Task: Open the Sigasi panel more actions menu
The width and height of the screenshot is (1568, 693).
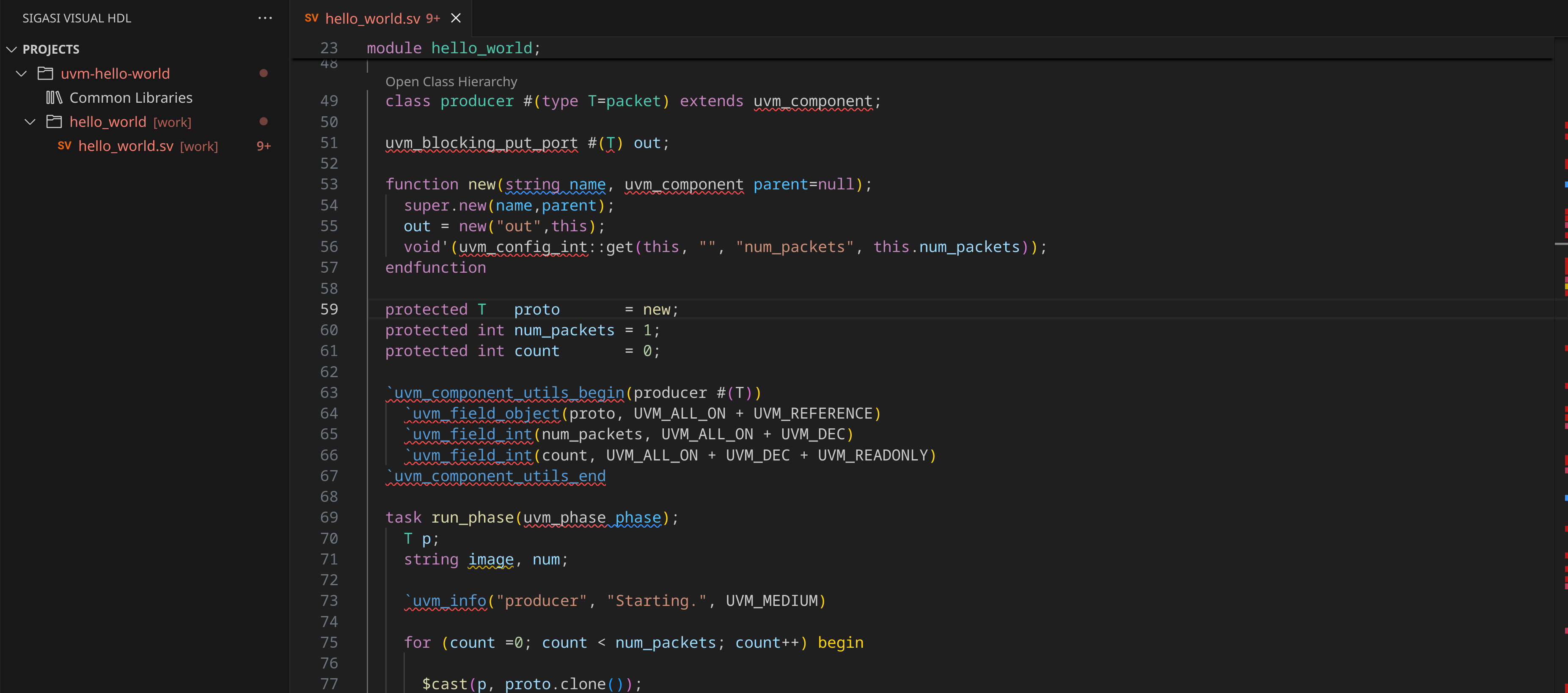Action: tap(265, 18)
